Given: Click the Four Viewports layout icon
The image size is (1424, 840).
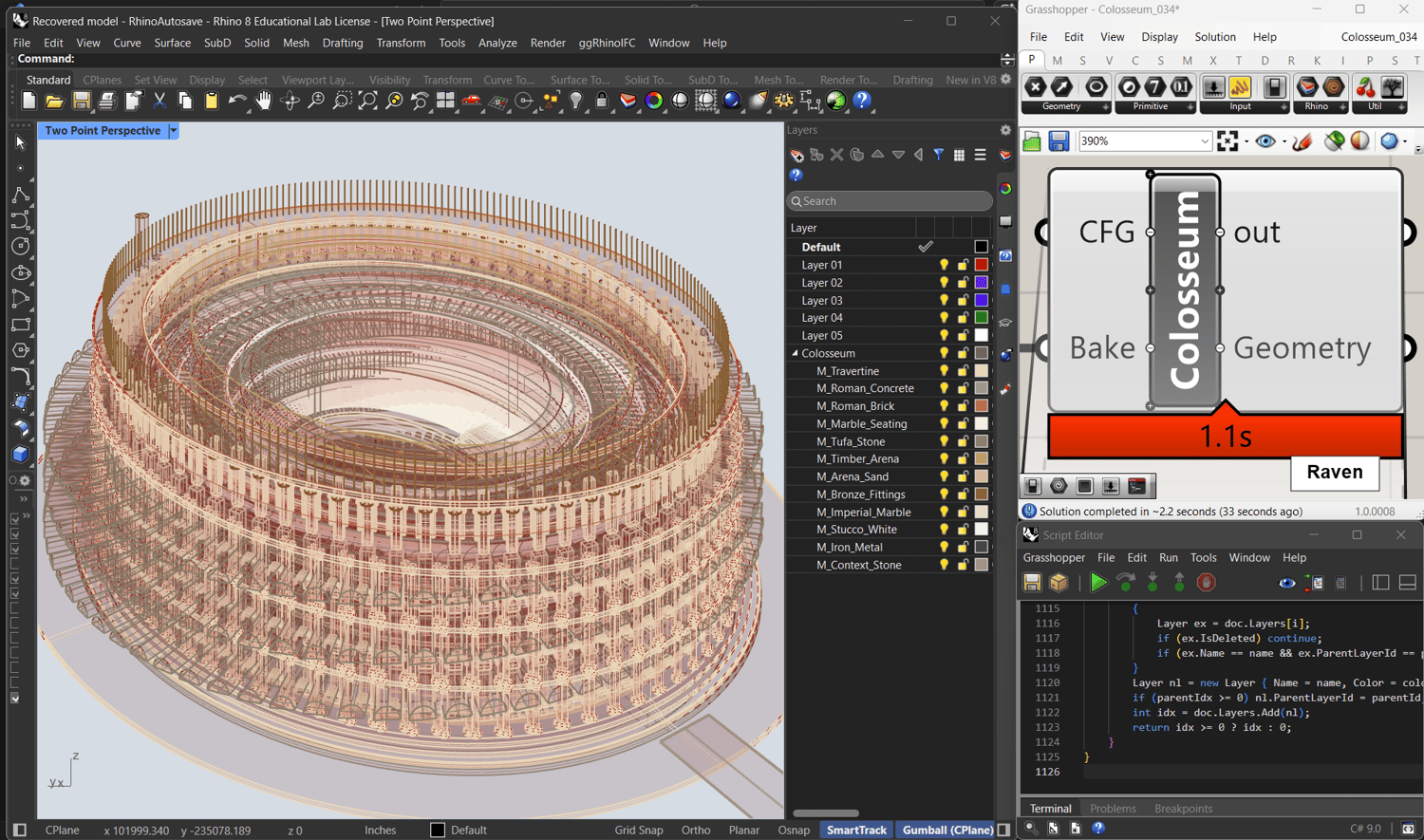Looking at the screenshot, I should point(445,101).
